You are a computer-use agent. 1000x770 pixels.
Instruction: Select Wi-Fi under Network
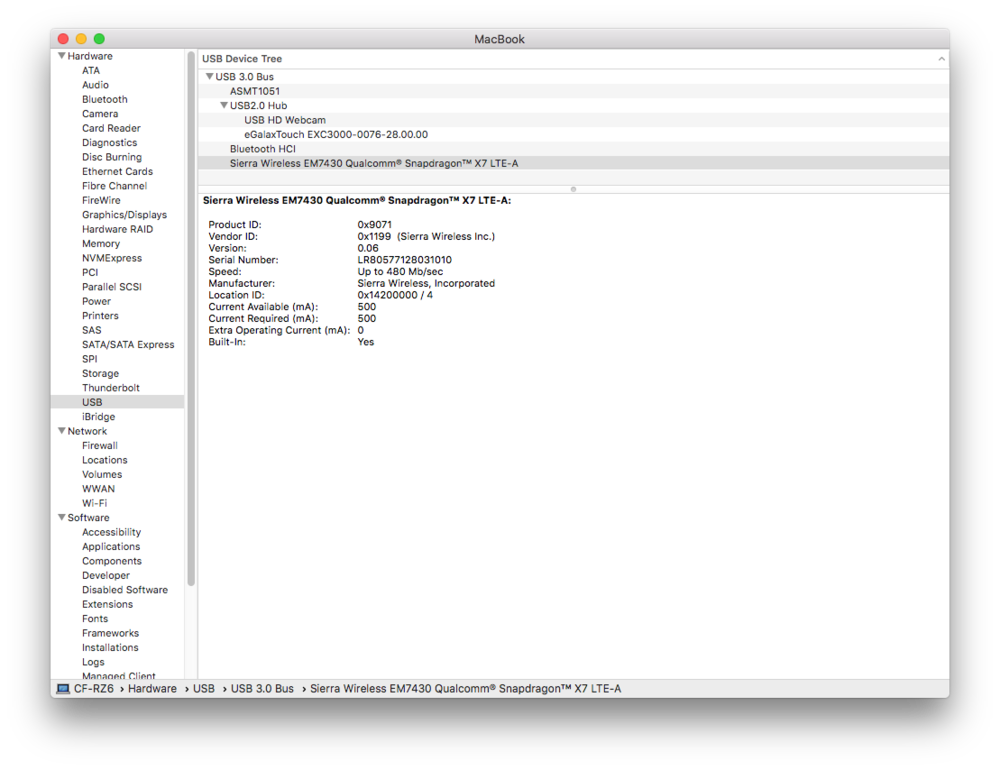pos(94,503)
